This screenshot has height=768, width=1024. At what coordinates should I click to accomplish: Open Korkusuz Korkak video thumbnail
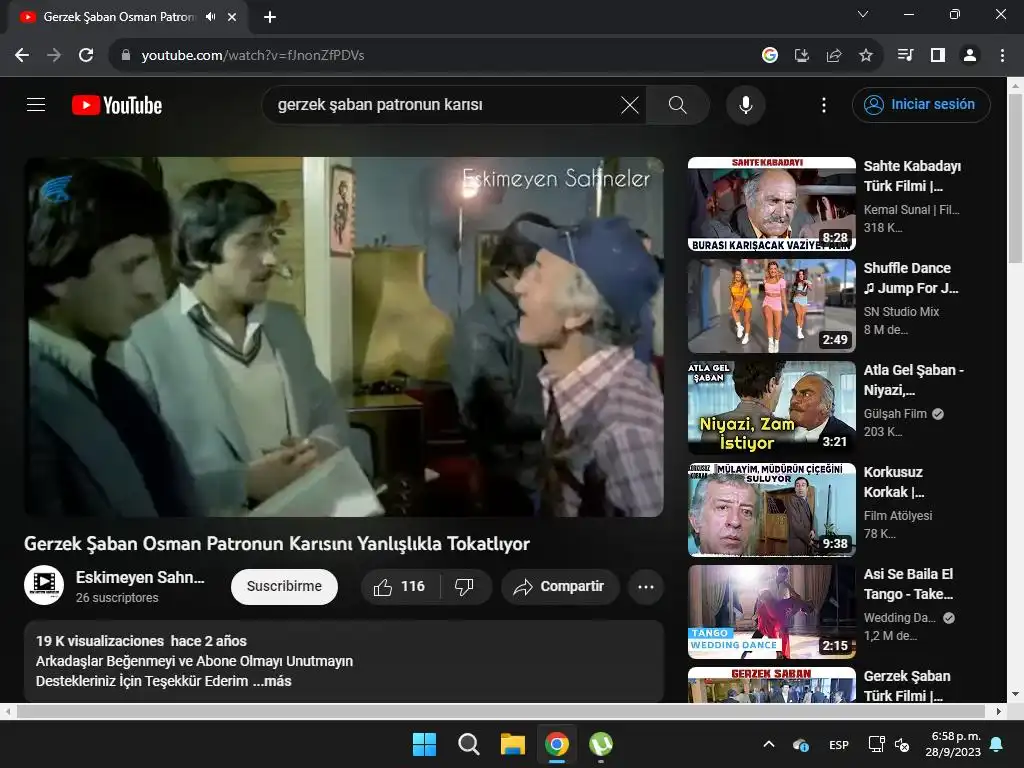point(771,509)
